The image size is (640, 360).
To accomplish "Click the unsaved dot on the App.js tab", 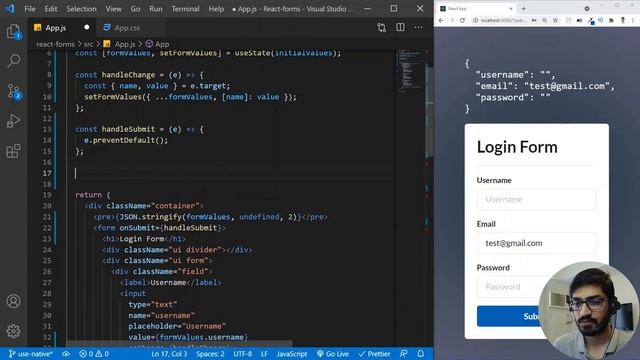I will [x=87, y=27].
